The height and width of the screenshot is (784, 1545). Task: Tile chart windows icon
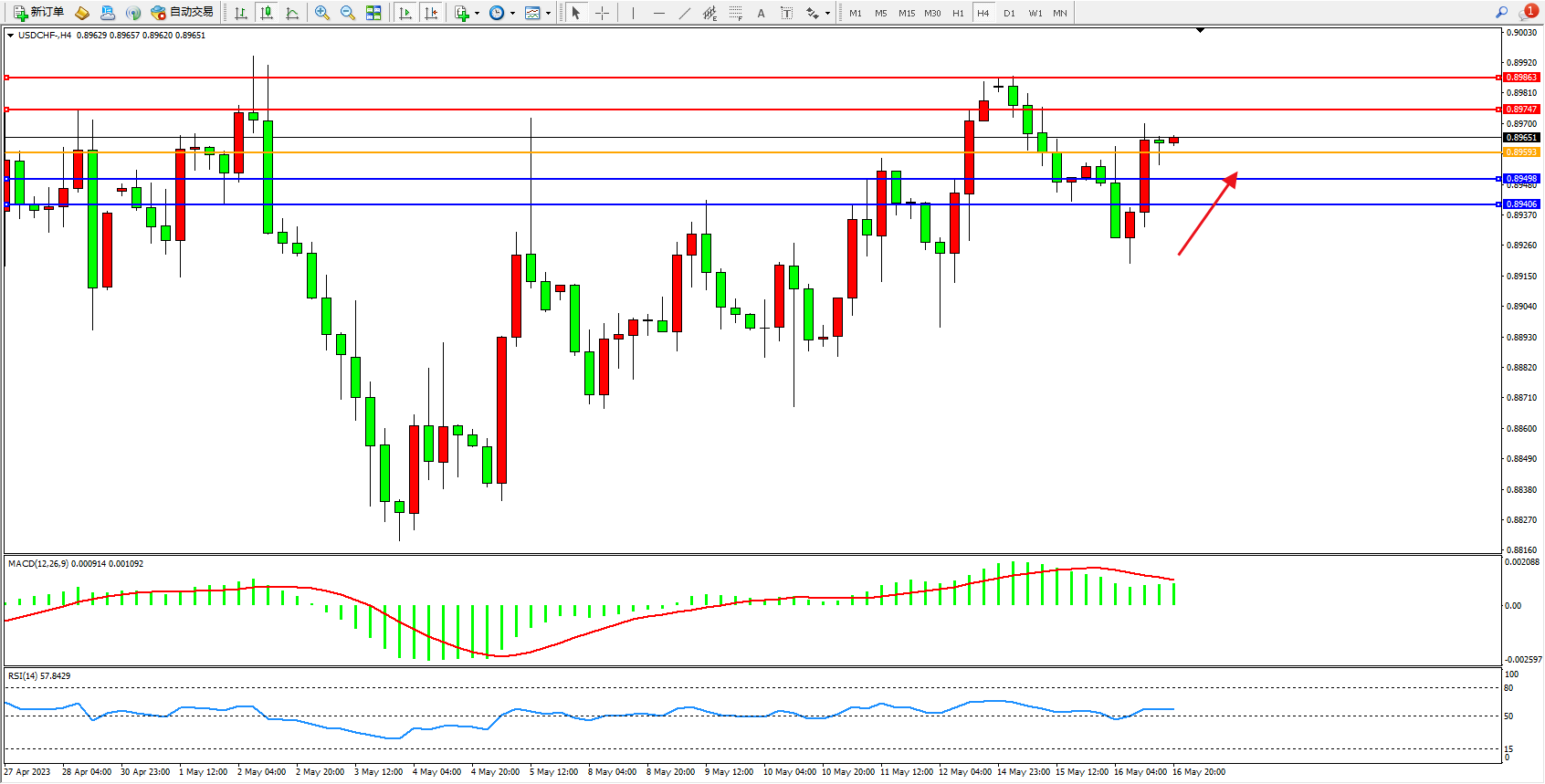pyautogui.click(x=373, y=13)
